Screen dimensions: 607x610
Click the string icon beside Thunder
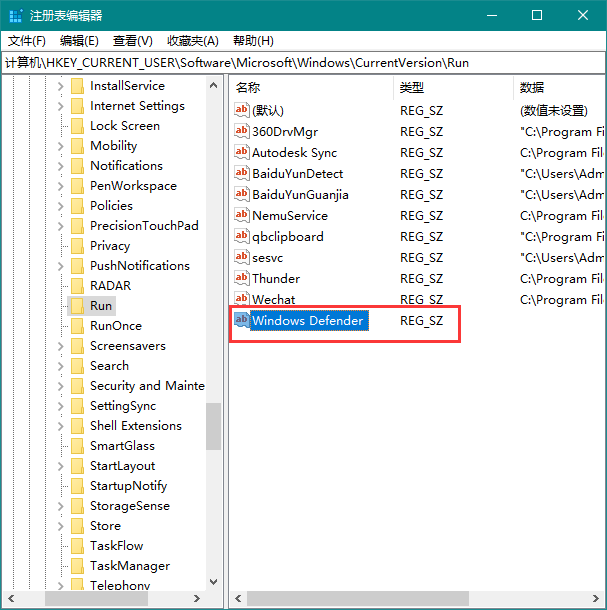click(x=241, y=278)
